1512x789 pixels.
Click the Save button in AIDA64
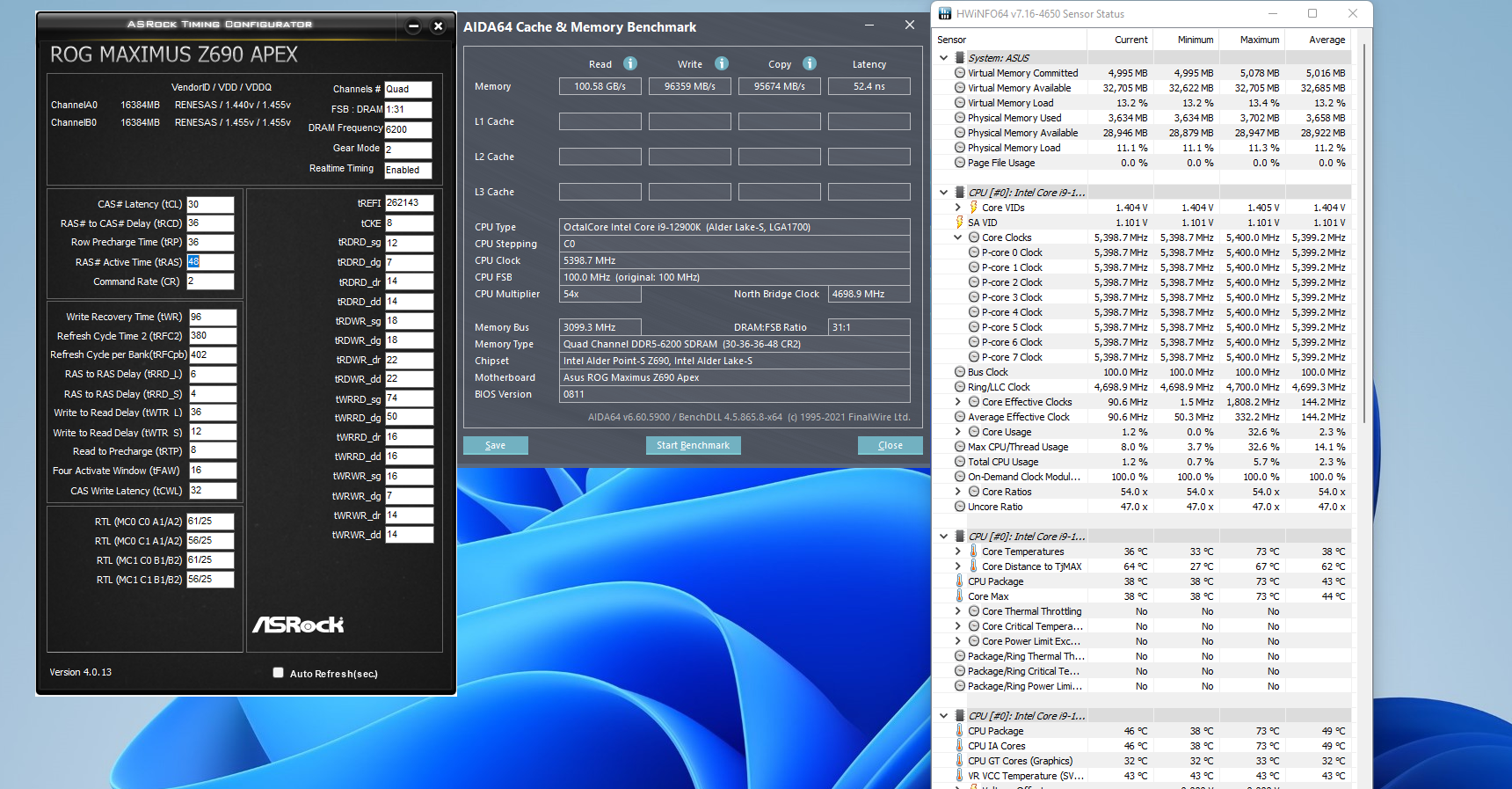click(496, 445)
